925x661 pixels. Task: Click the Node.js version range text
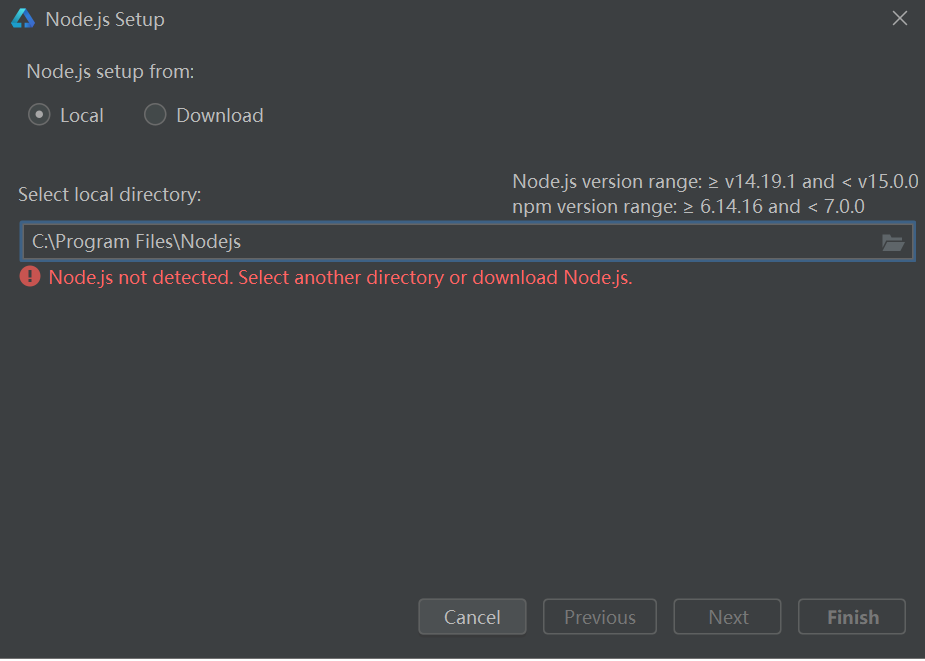(715, 181)
